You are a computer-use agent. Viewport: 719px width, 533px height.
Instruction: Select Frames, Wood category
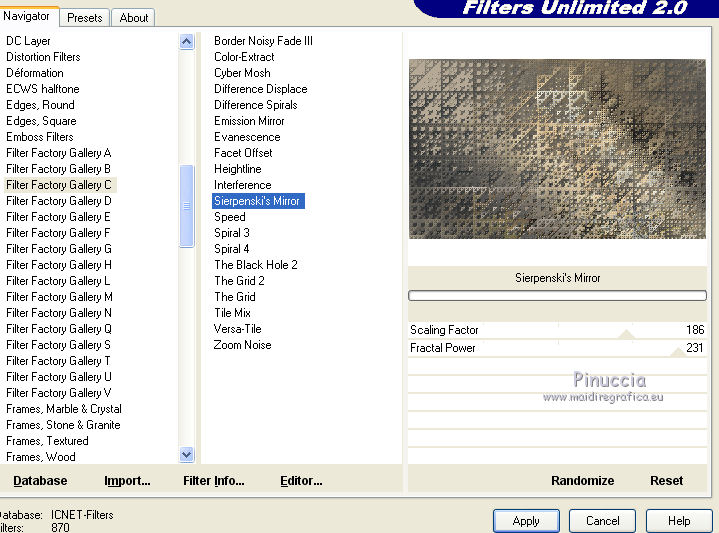click(x=41, y=457)
